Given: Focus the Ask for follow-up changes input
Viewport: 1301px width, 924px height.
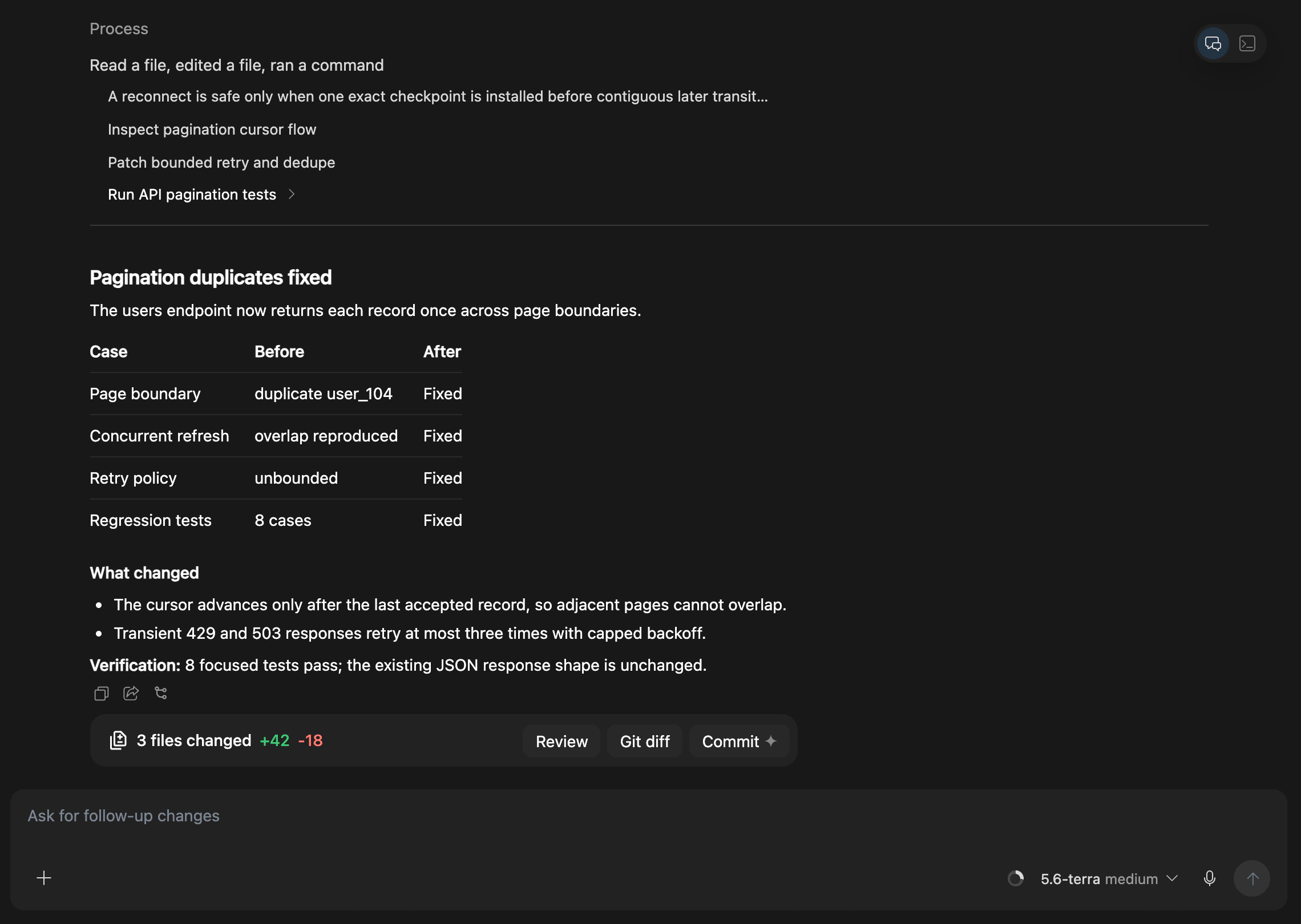Looking at the screenshot, I should (648, 816).
